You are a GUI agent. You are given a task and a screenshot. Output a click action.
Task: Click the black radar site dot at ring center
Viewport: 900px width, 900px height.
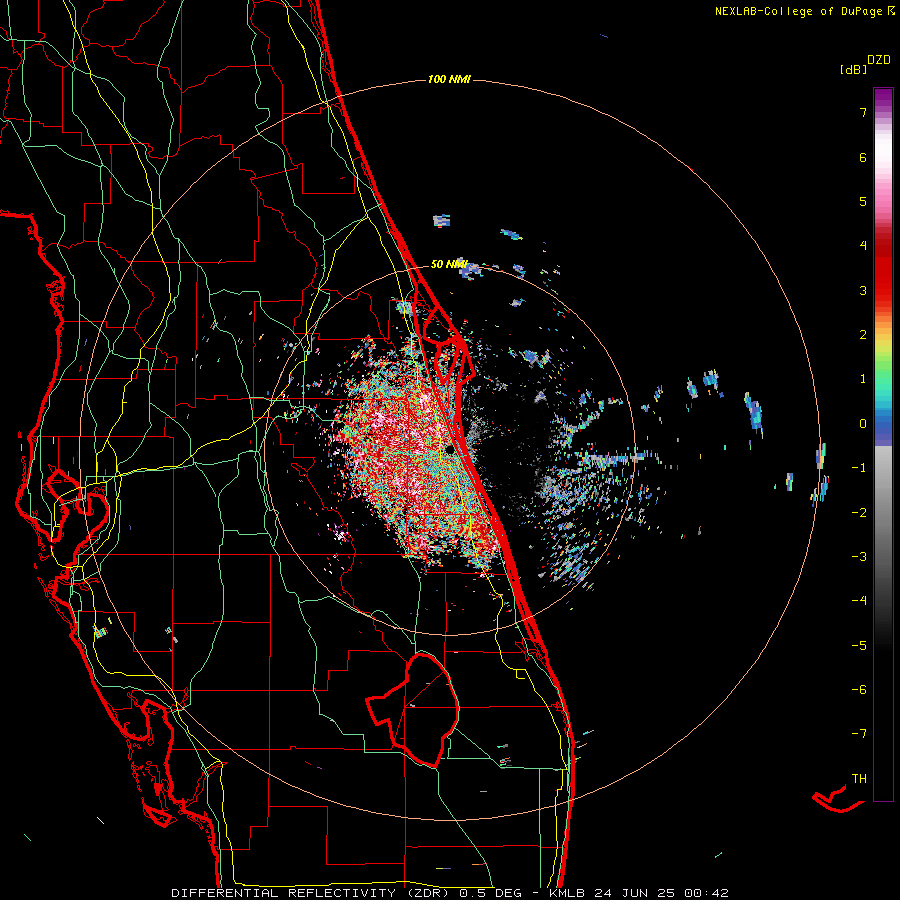449,449
